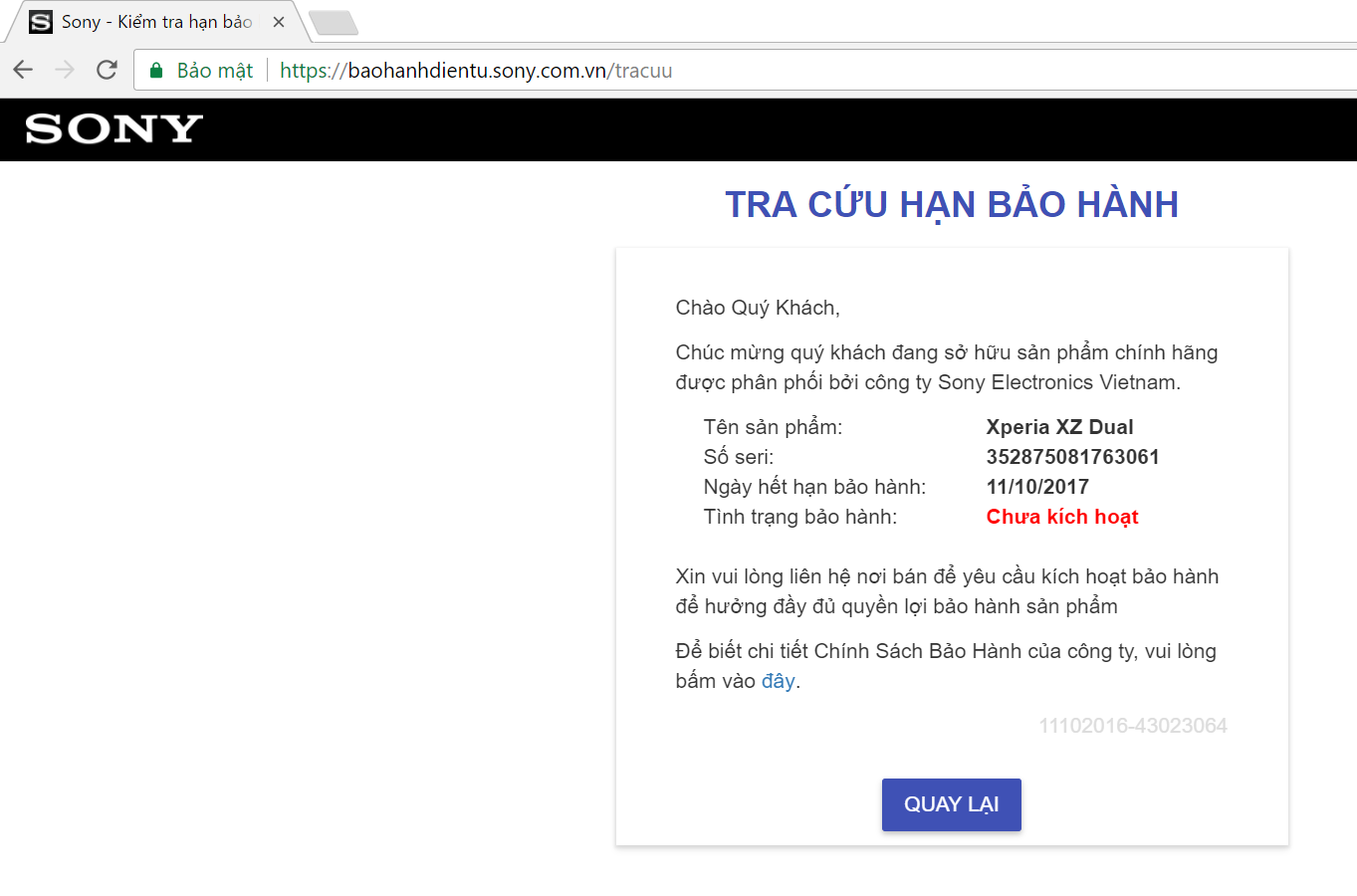Go back to the previous page
This screenshot has height=896, width=1357.
click(23, 70)
